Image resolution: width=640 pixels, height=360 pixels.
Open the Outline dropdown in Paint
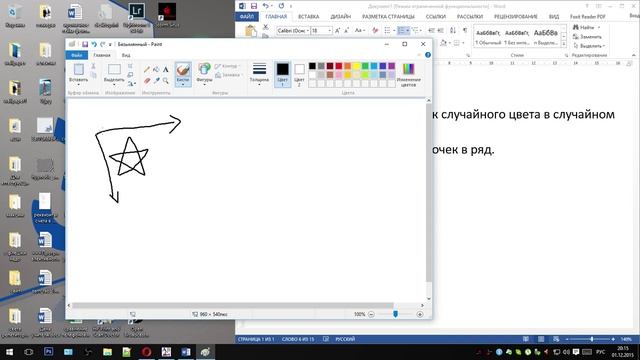point(227,66)
